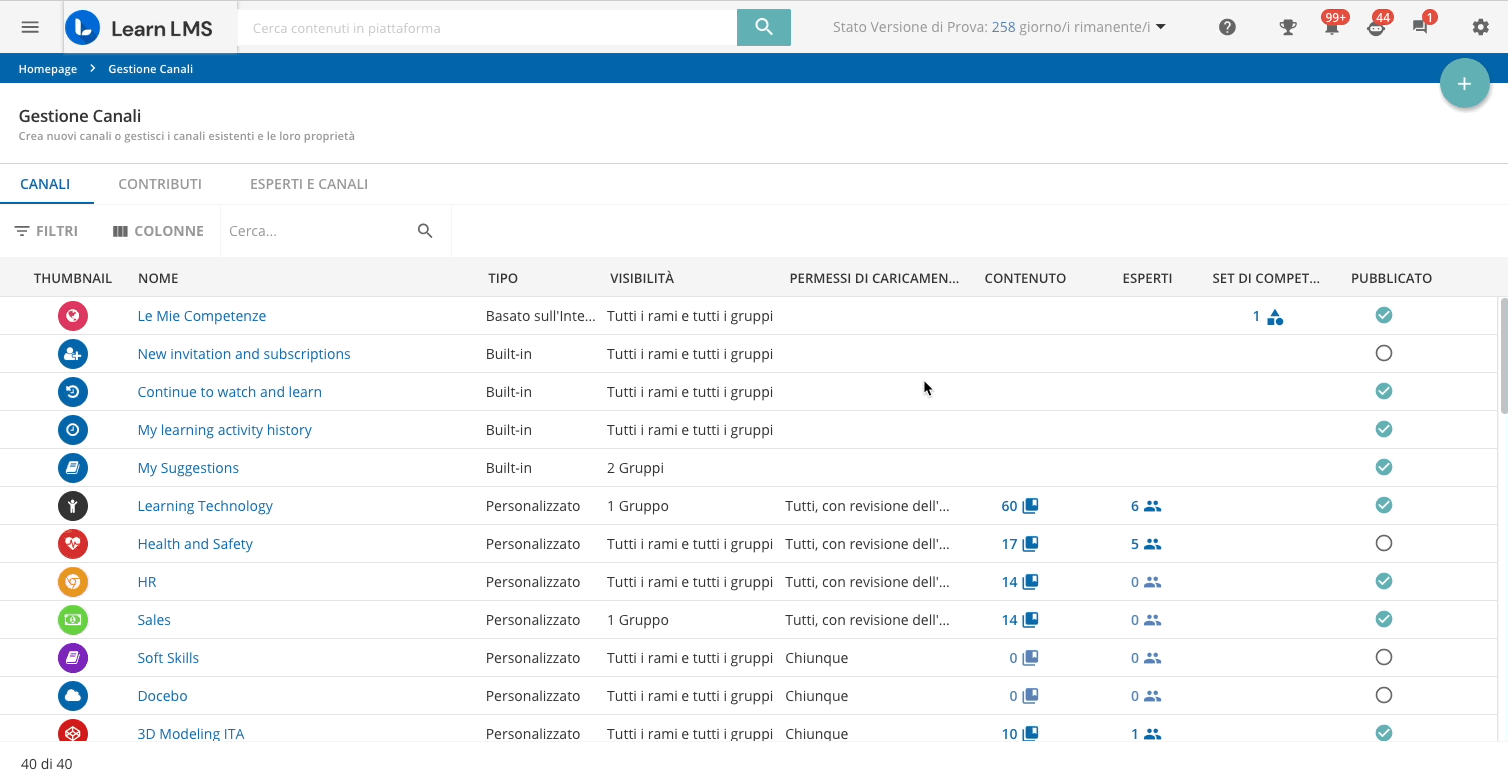Open the 14 contents of Sales channel

1020,620
